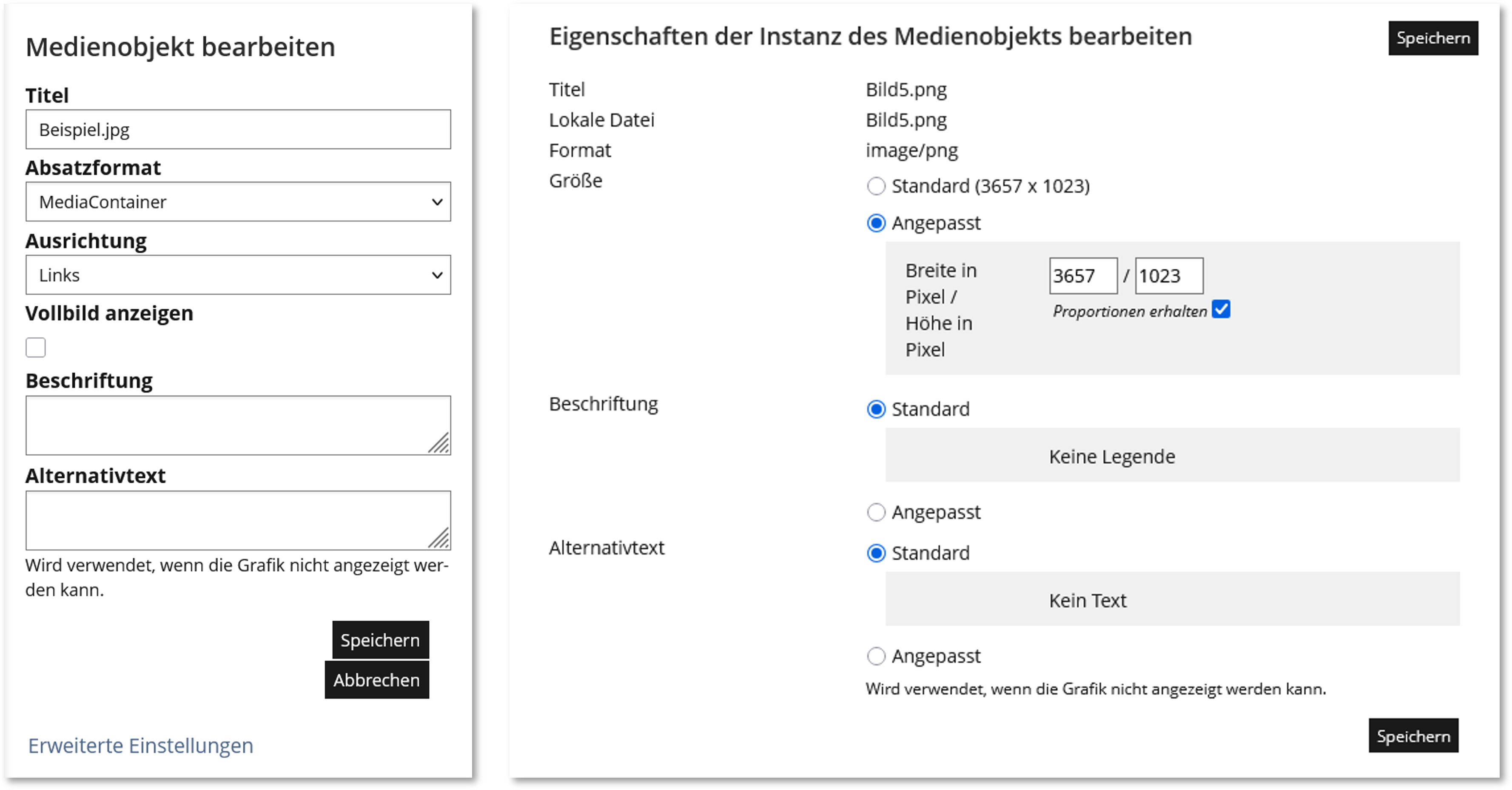Click top-right Speichern button
The width and height of the screenshot is (1512, 790).
pos(1433,37)
